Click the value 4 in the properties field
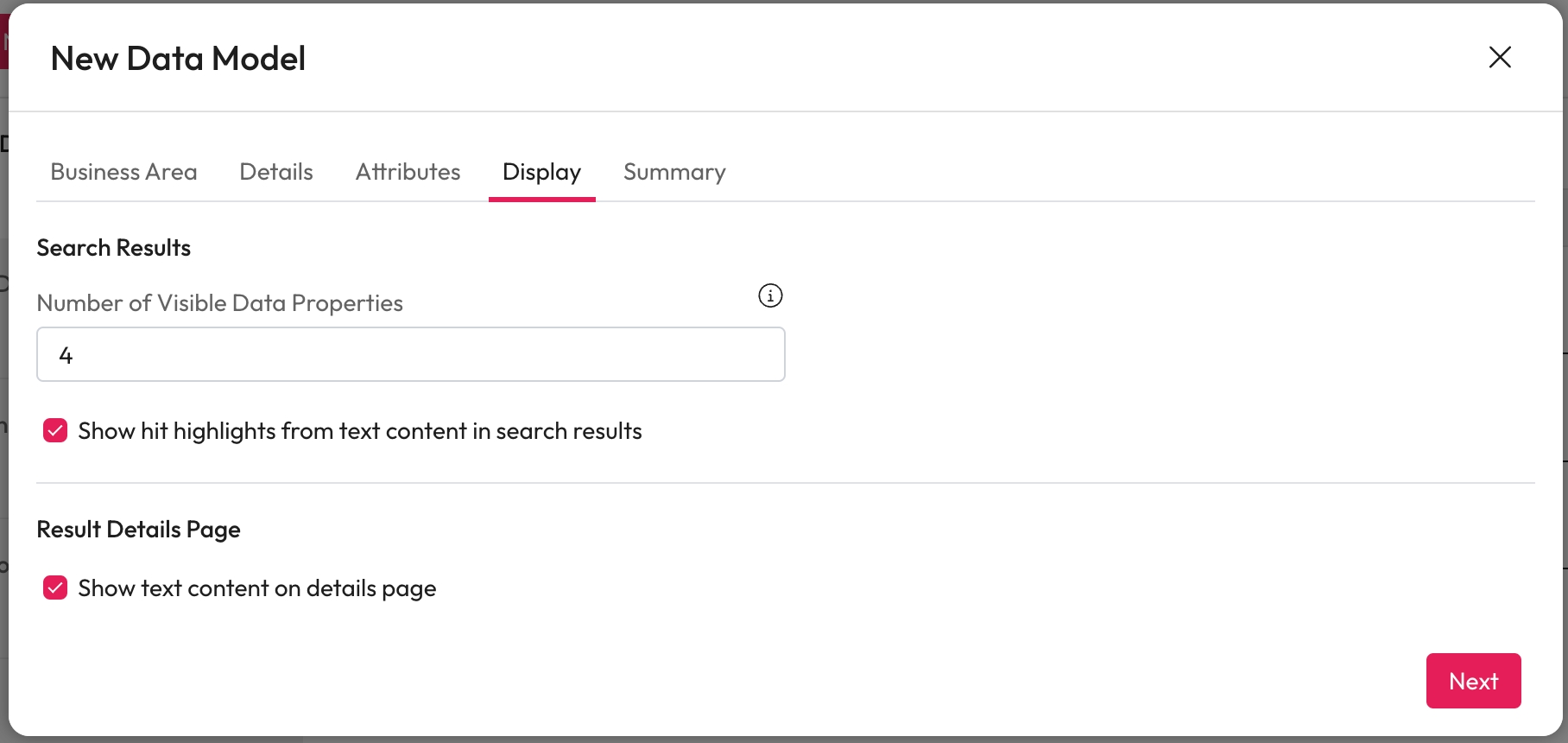 pos(66,355)
